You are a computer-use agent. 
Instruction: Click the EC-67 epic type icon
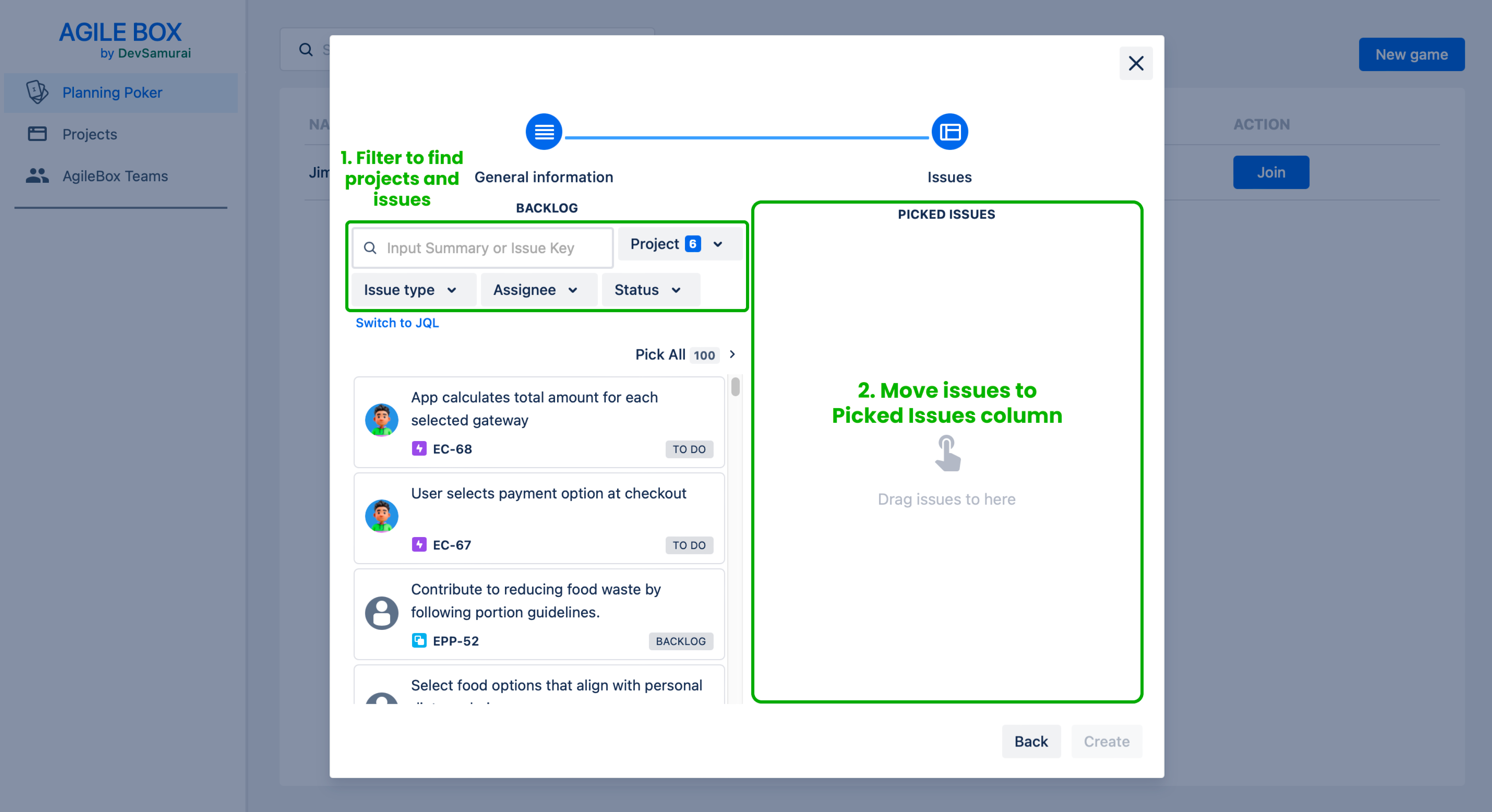(419, 545)
